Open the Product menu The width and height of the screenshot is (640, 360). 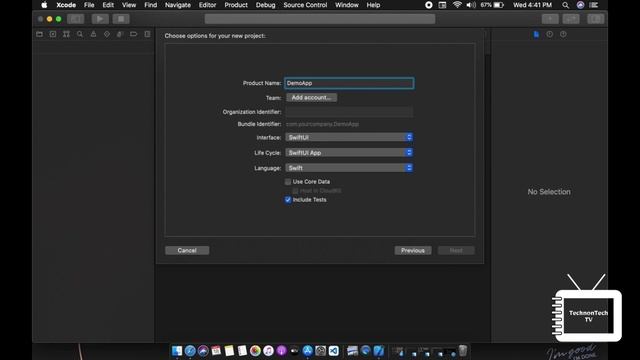tap(236, 5)
